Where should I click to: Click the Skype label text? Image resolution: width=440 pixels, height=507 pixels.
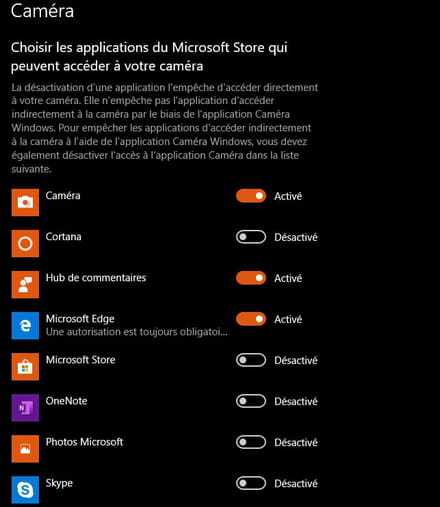(x=59, y=483)
